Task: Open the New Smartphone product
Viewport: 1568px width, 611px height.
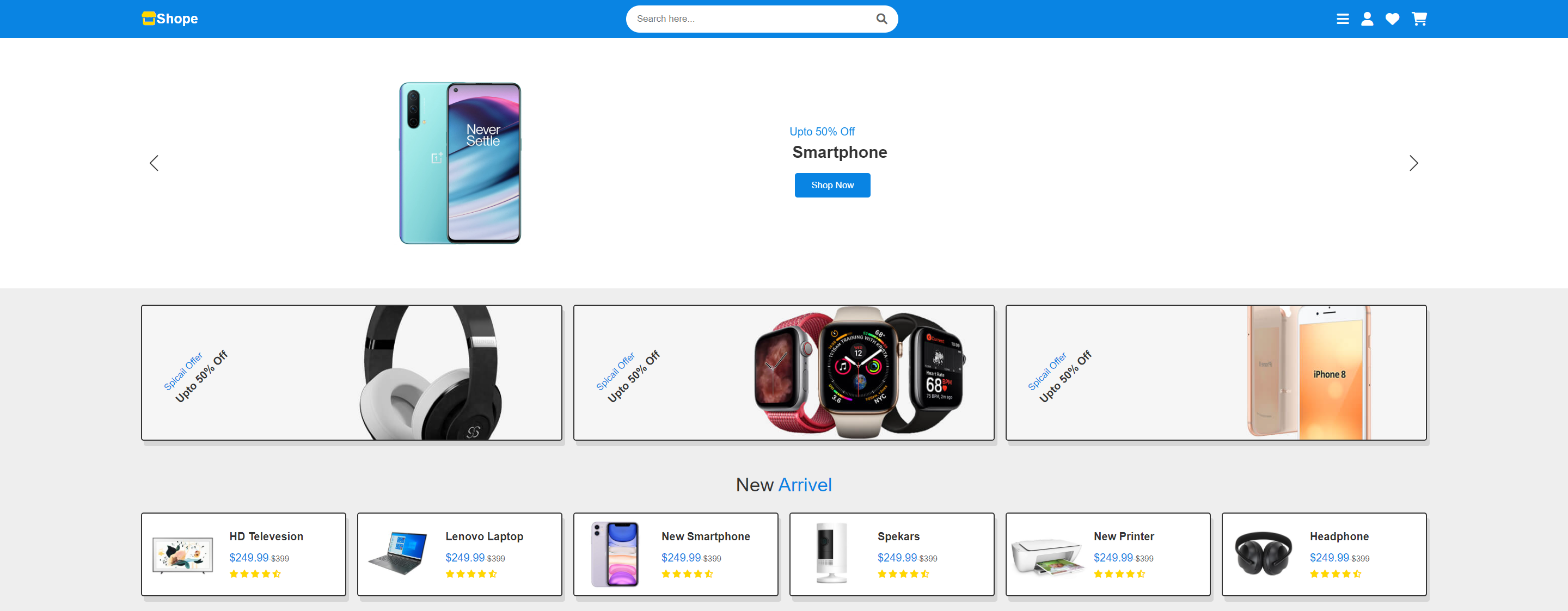Action: tap(676, 554)
